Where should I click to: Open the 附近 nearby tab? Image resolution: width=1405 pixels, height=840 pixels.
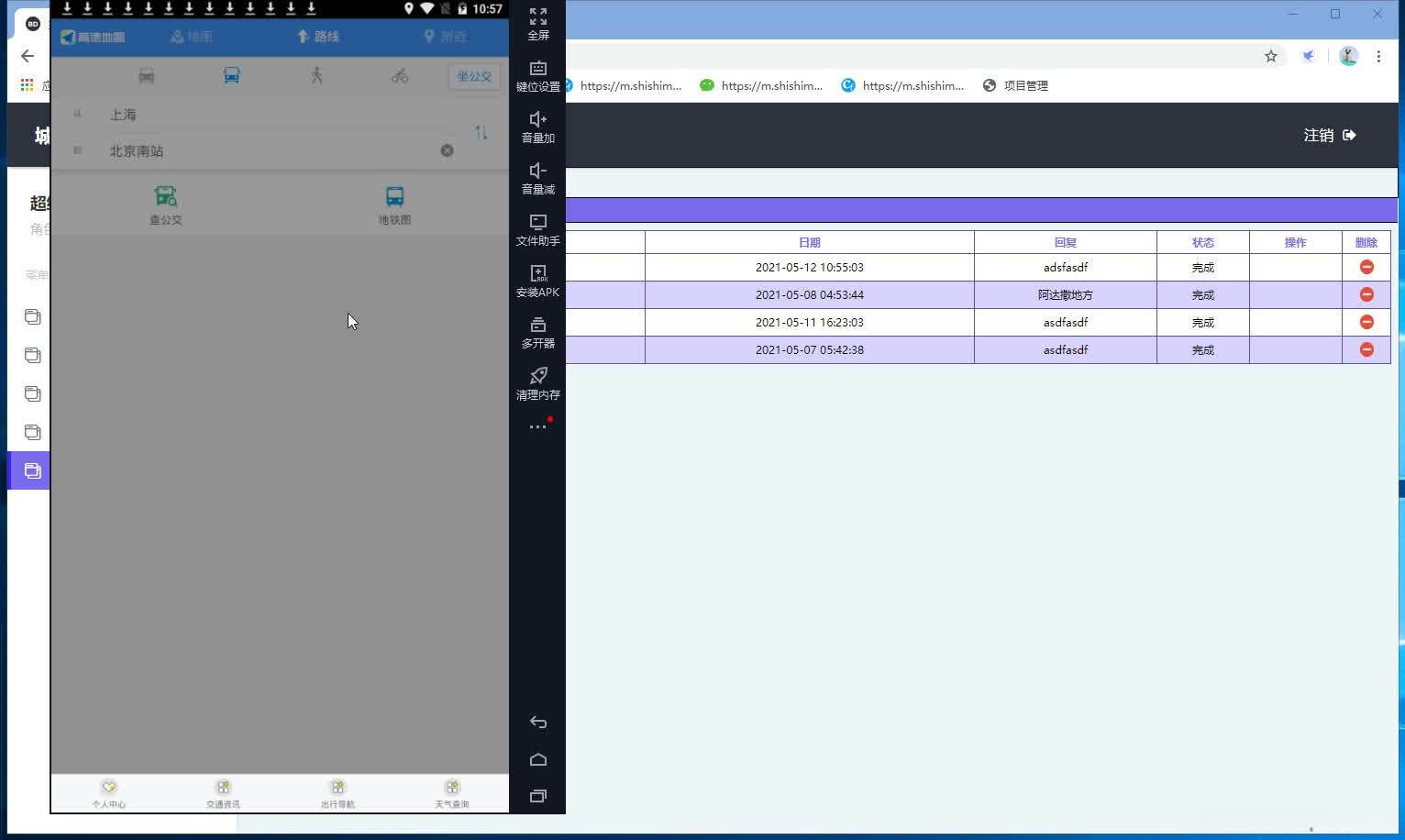tap(445, 37)
